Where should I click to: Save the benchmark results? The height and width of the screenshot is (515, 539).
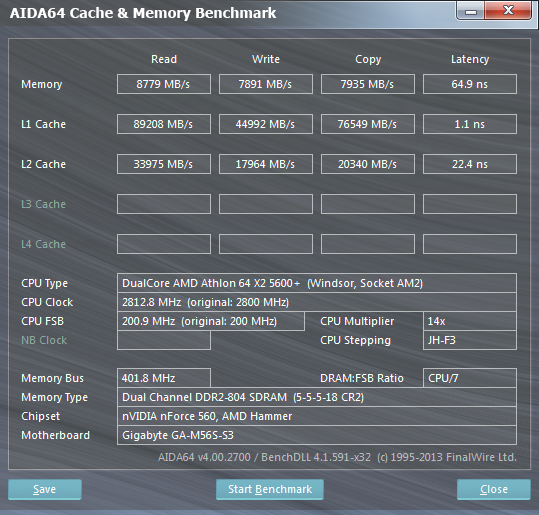click(x=45, y=489)
